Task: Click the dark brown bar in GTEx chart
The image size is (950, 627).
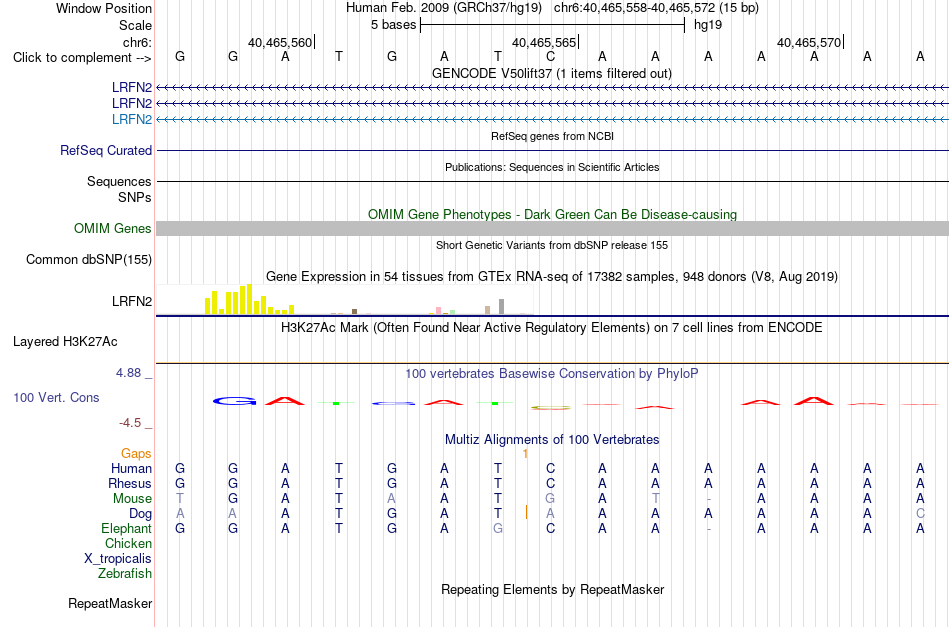Action: coord(354,311)
